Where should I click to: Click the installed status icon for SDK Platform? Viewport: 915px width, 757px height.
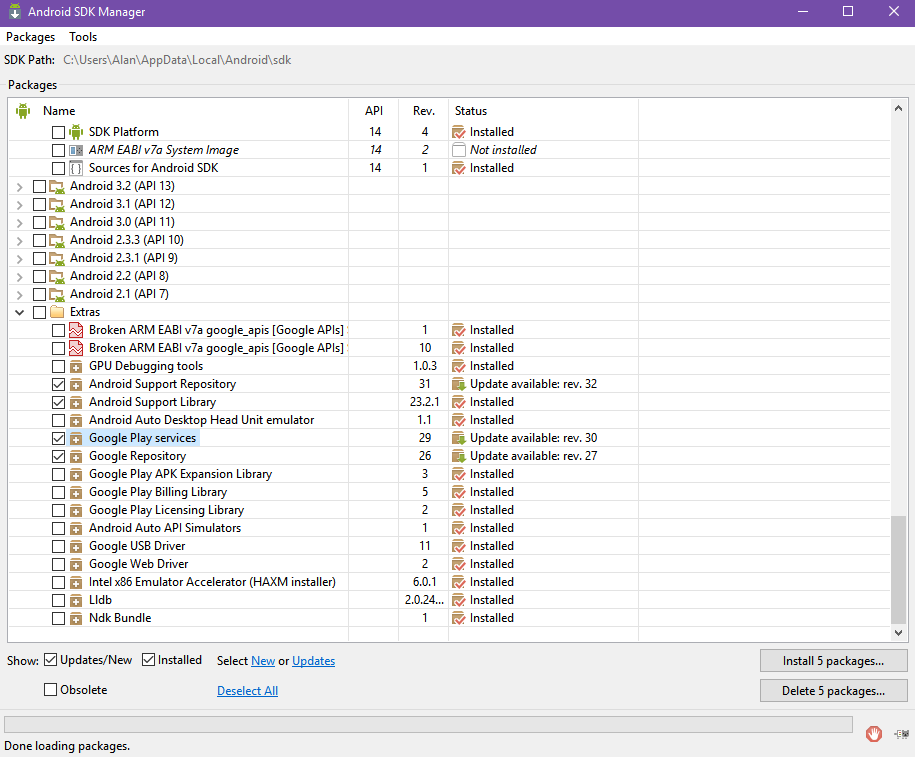coord(459,132)
